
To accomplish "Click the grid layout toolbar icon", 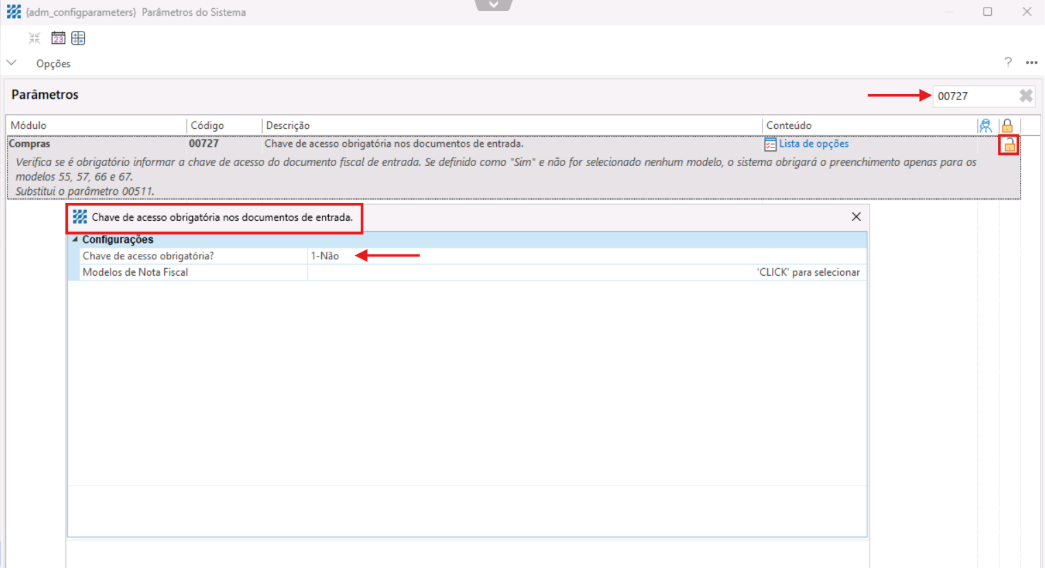I will tap(78, 38).
